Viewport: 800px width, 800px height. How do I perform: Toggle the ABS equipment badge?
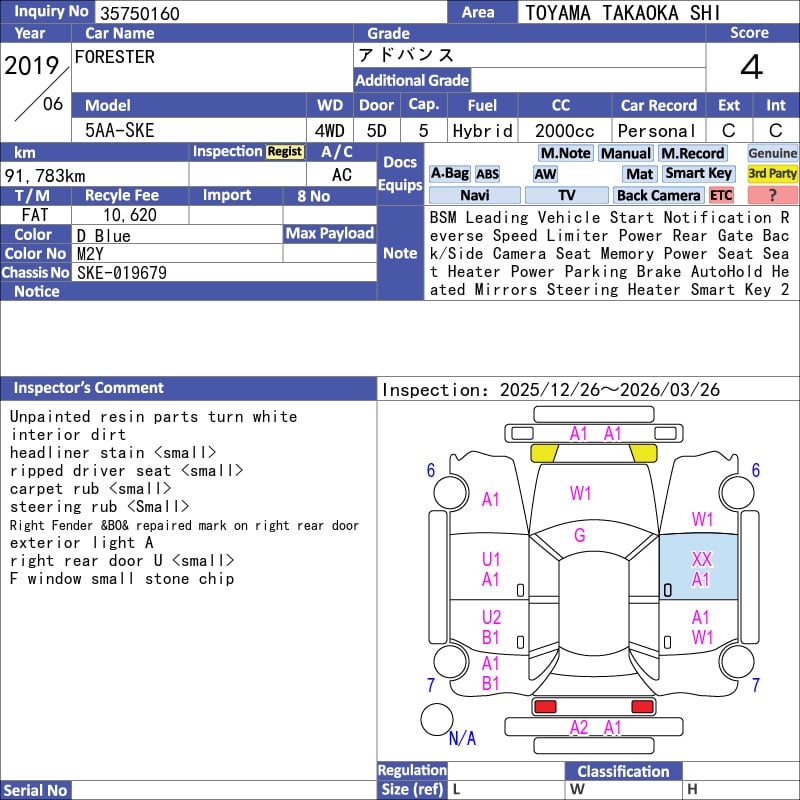tap(487, 174)
